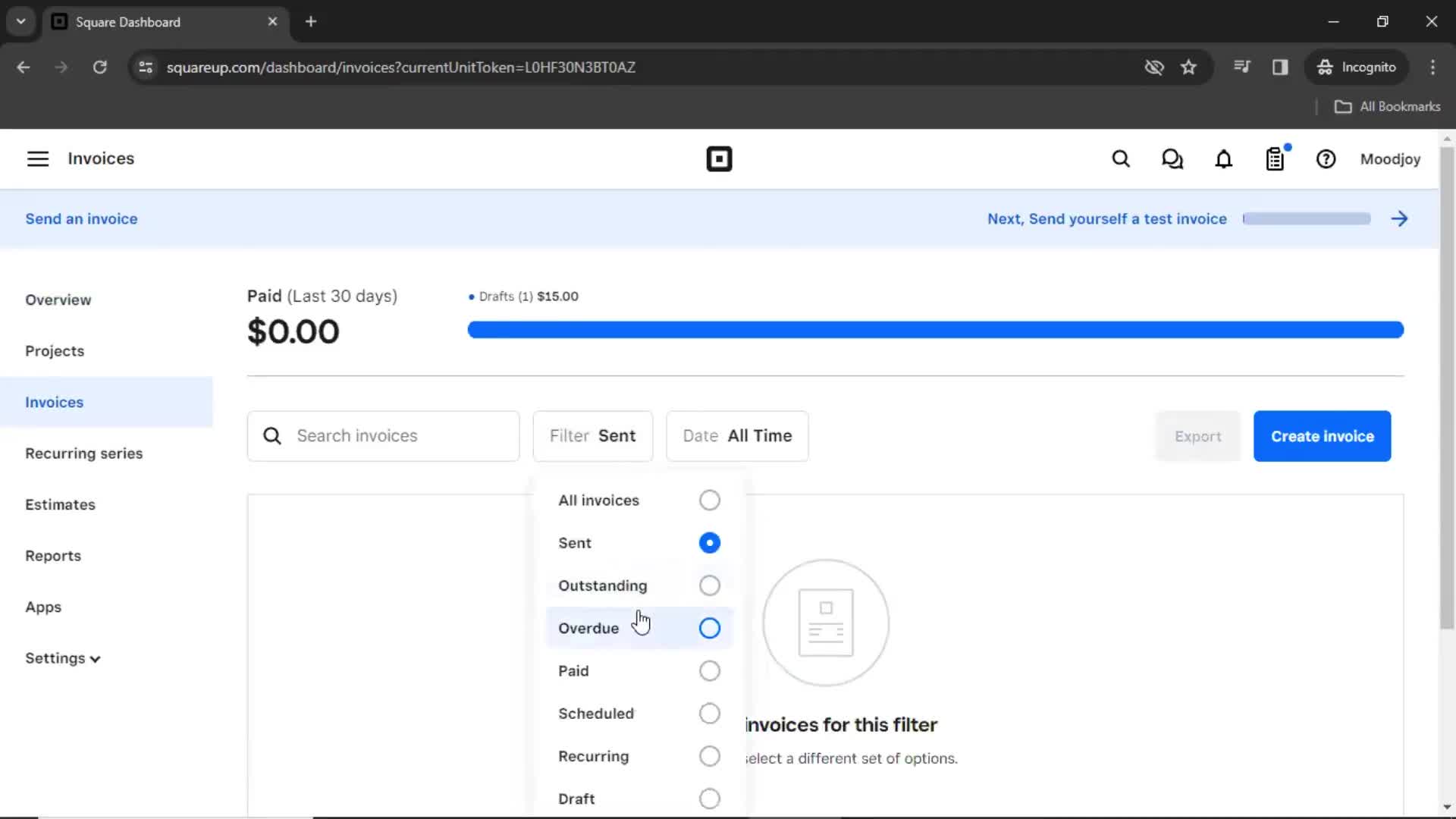Click the notifications bell icon
The height and width of the screenshot is (819, 1456).
click(1224, 159)
